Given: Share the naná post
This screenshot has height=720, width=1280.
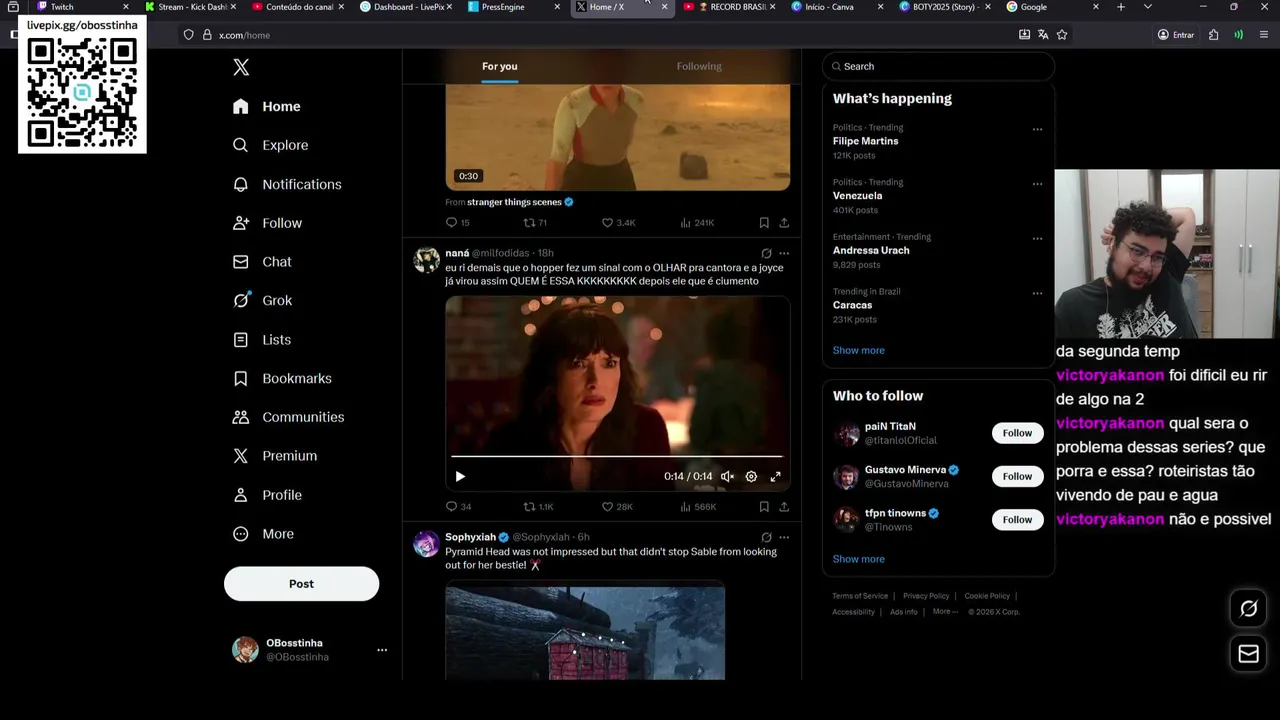Looking at the screenshot, I should coord(784,507).
